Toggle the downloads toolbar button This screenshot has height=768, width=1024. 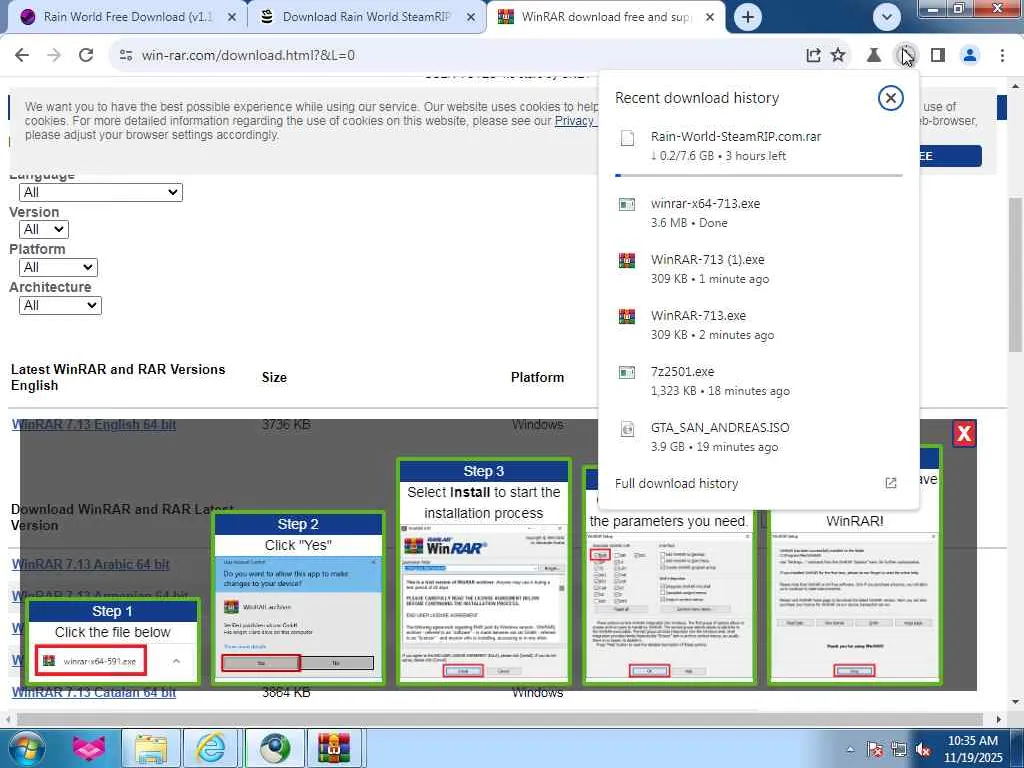click(x=906, y=56)
